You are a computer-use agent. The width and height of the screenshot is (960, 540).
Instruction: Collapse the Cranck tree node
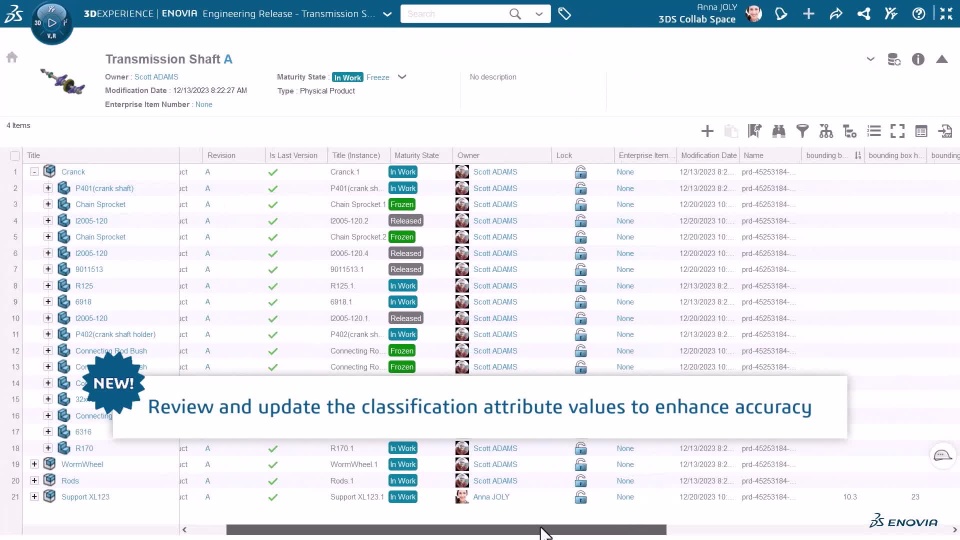pyautogui.click(x=34, y=172)
